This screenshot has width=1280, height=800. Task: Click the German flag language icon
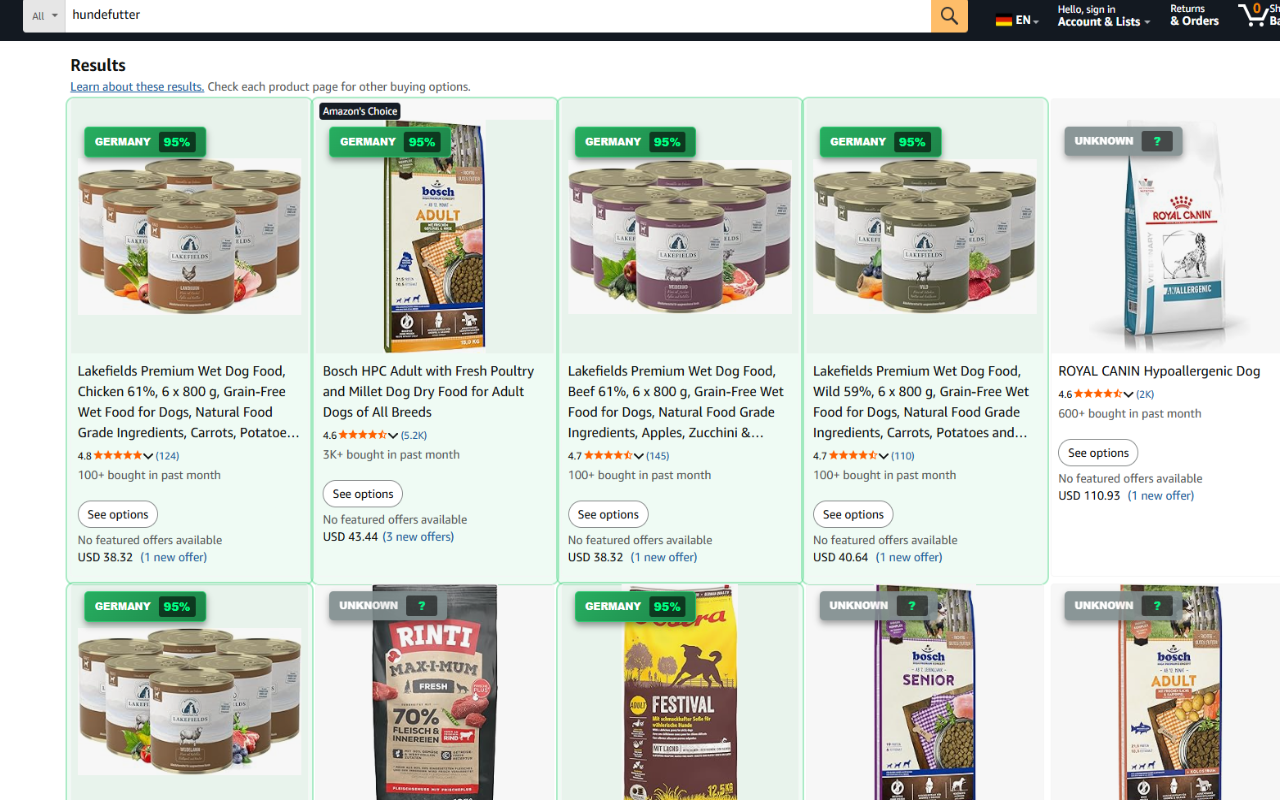(x=1004, y=20)
